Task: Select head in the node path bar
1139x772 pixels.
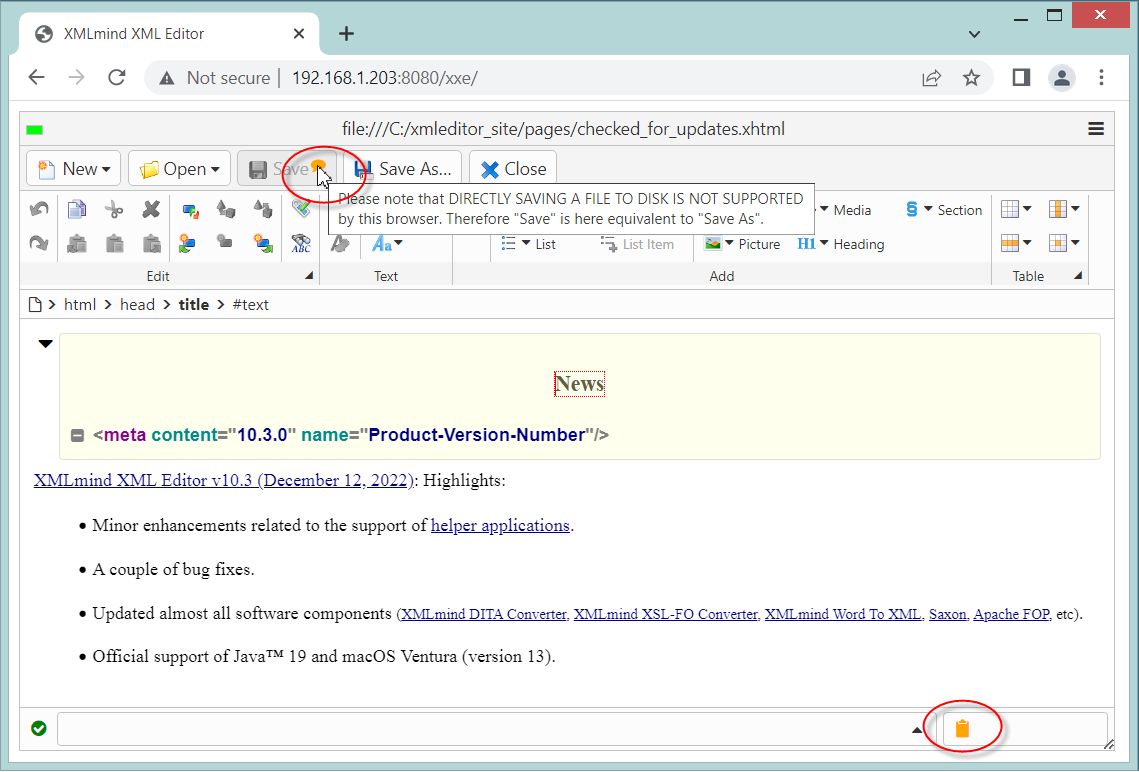Action: tap(137, 304)
